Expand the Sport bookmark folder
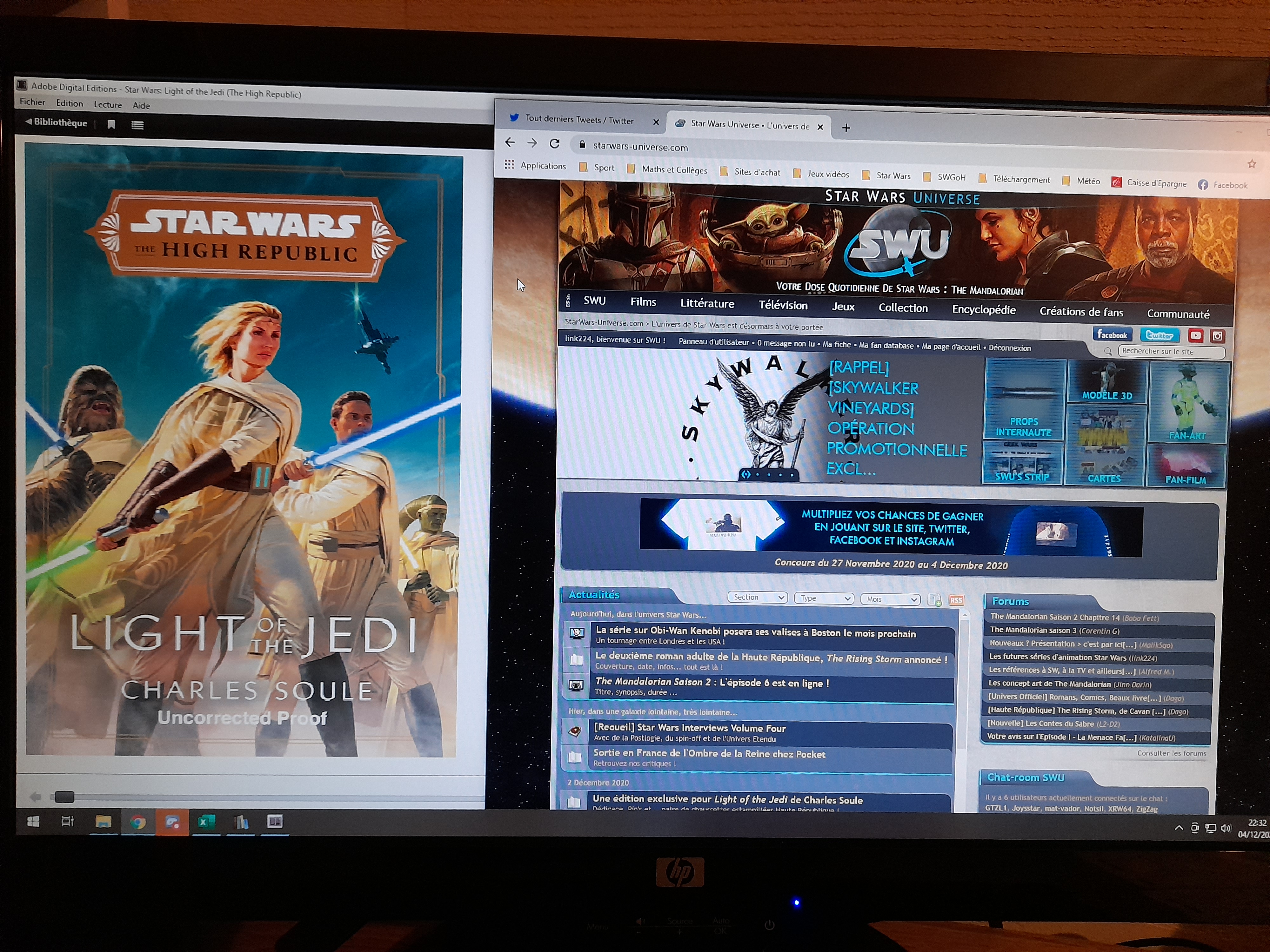Image resolution: width=1270 pixels, height=952 pixels. click(x=597, y=167)
